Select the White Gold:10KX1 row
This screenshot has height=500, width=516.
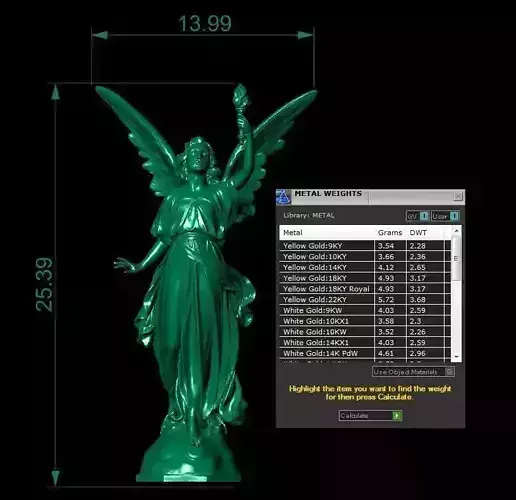(x=365, y=321)
